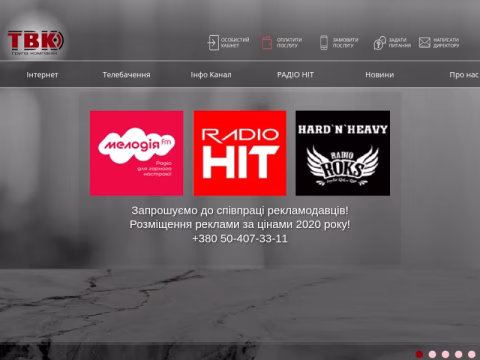Open the Замовити послугу link
This screenshot has width=480, height=360.
click(345, 43)
